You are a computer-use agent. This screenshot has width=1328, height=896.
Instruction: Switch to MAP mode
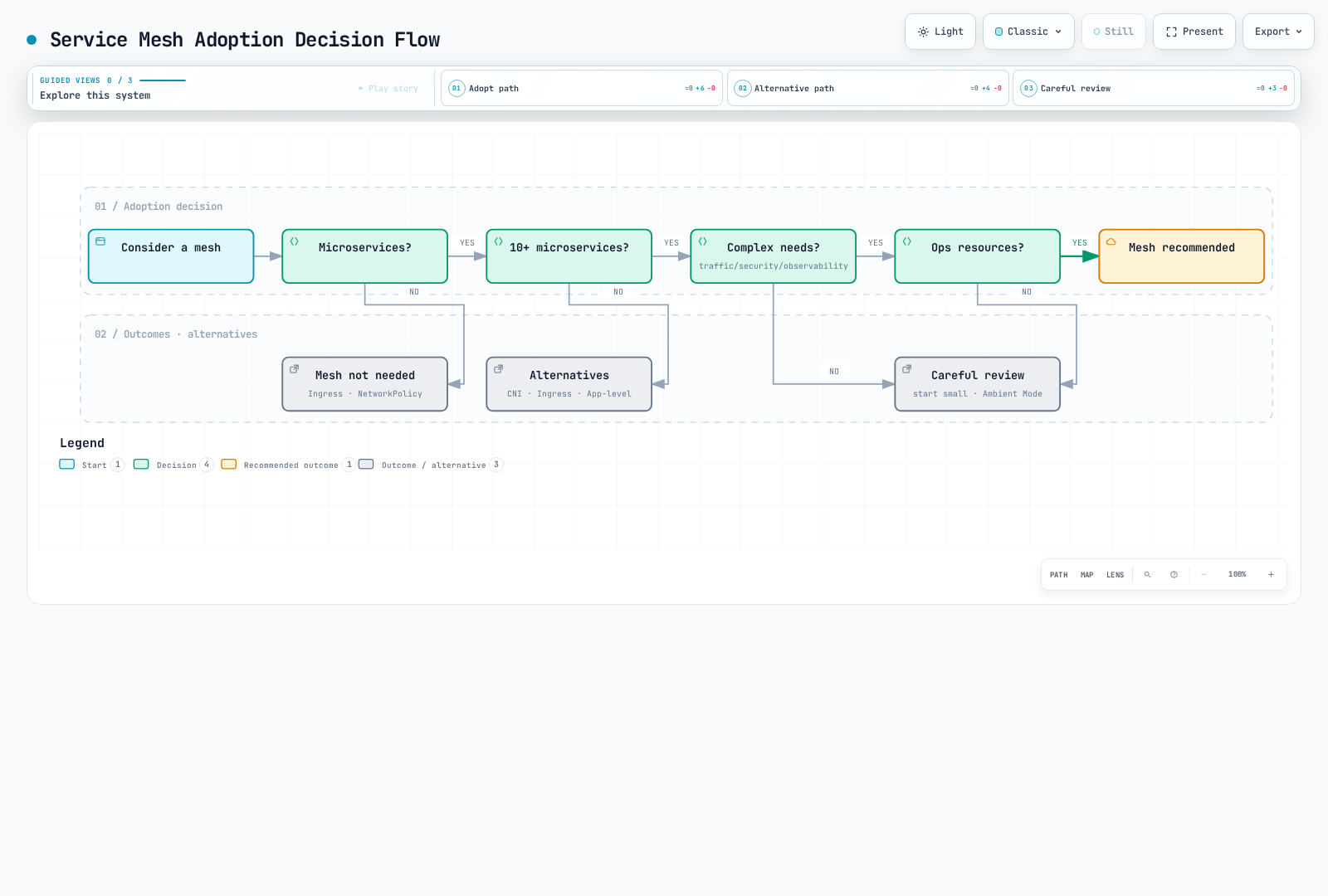(1087, 574)
